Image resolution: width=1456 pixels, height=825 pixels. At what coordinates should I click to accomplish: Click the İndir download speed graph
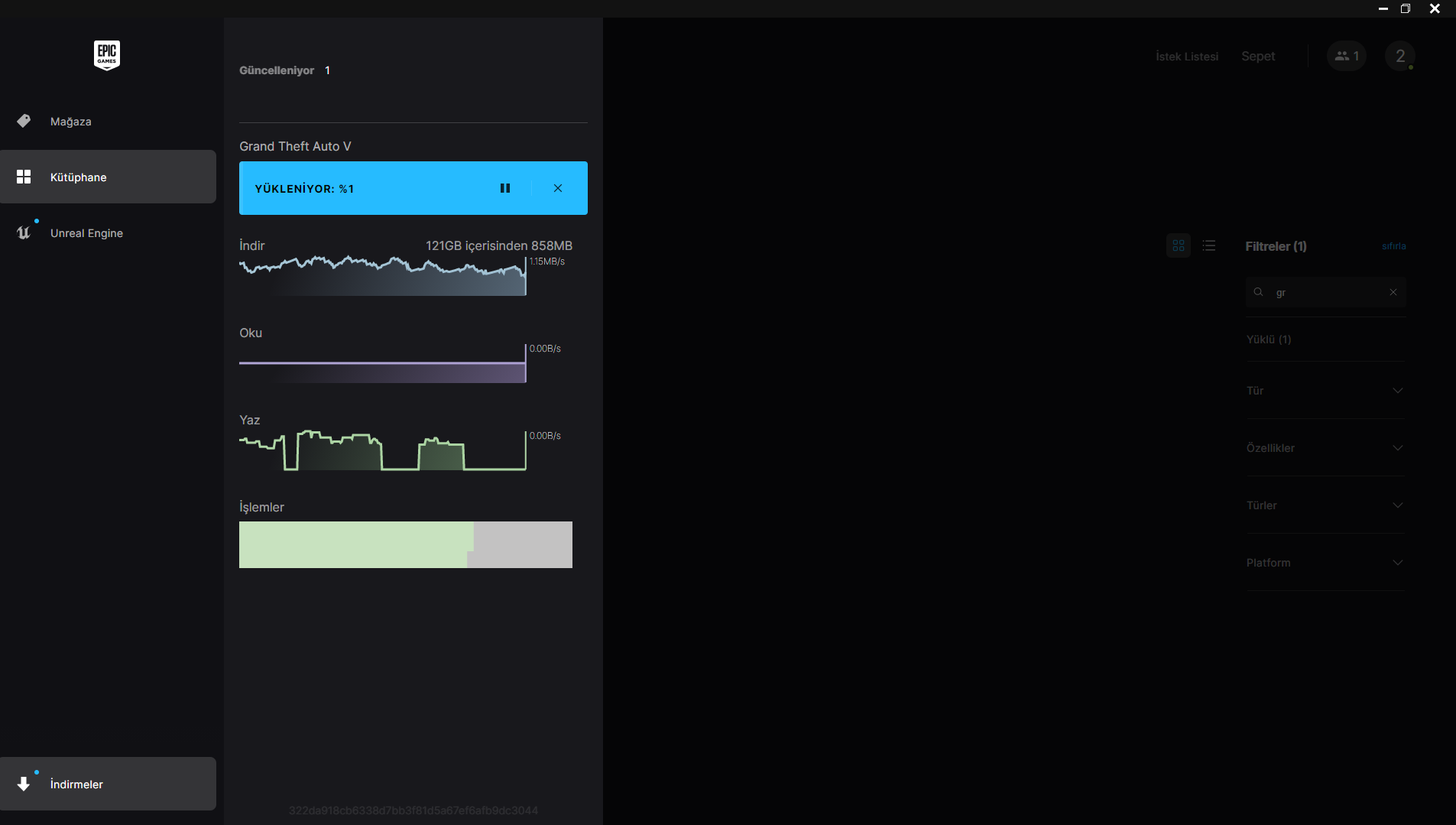click(x=383, y=276)
